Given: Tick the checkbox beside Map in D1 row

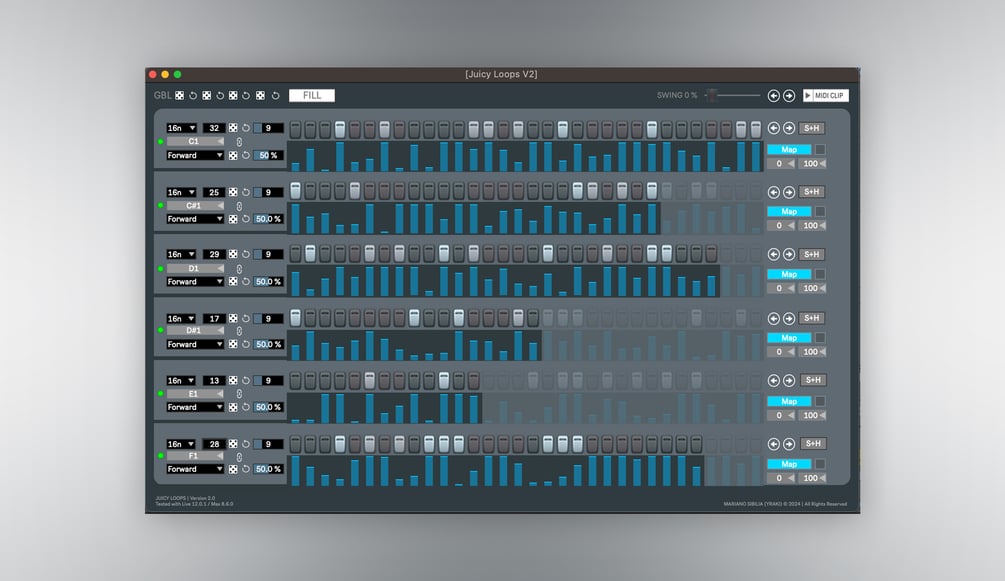Looking at the screenshot, I should [x=820, y=274].
